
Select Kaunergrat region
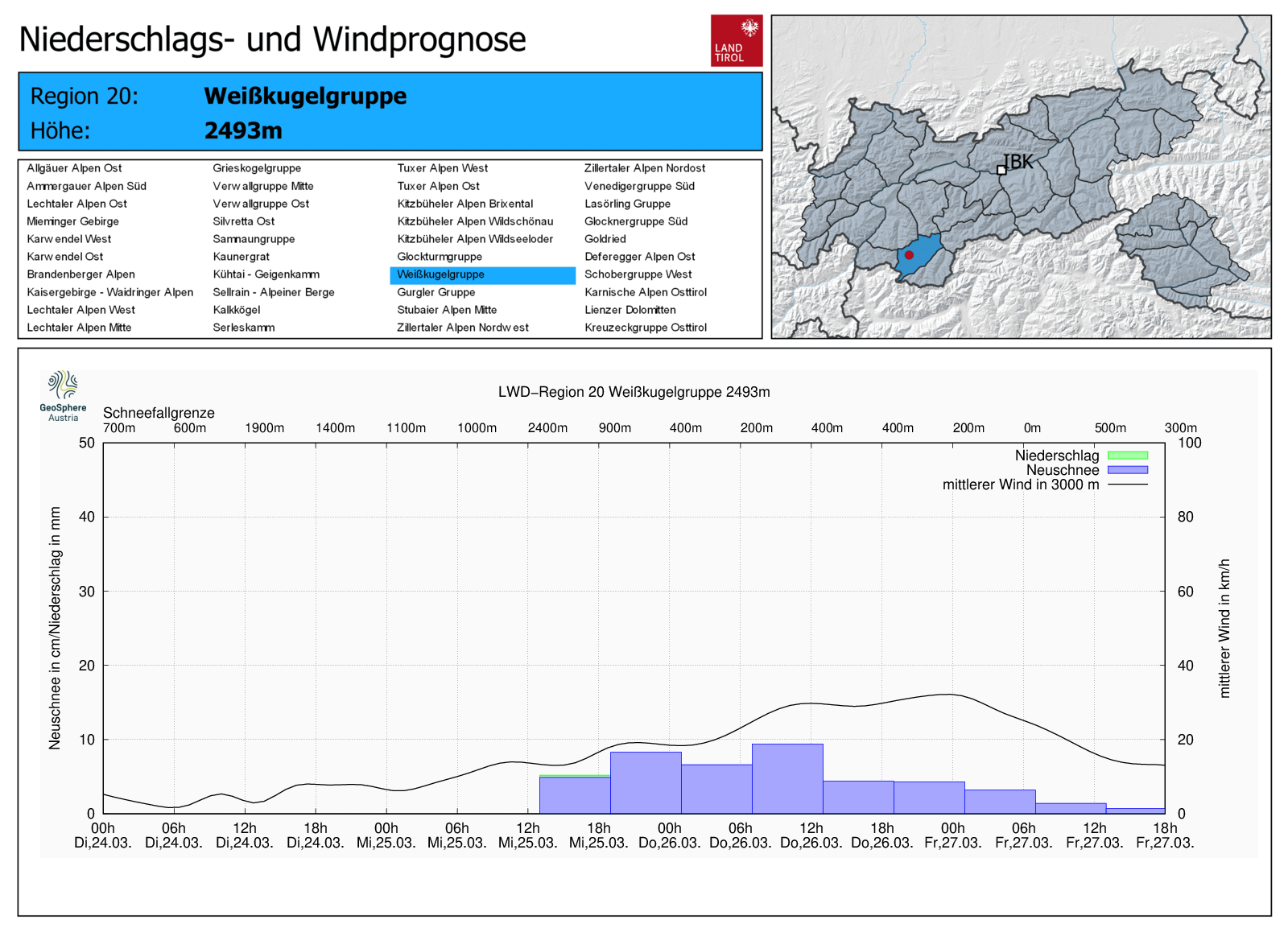click(x=241, y=257)
